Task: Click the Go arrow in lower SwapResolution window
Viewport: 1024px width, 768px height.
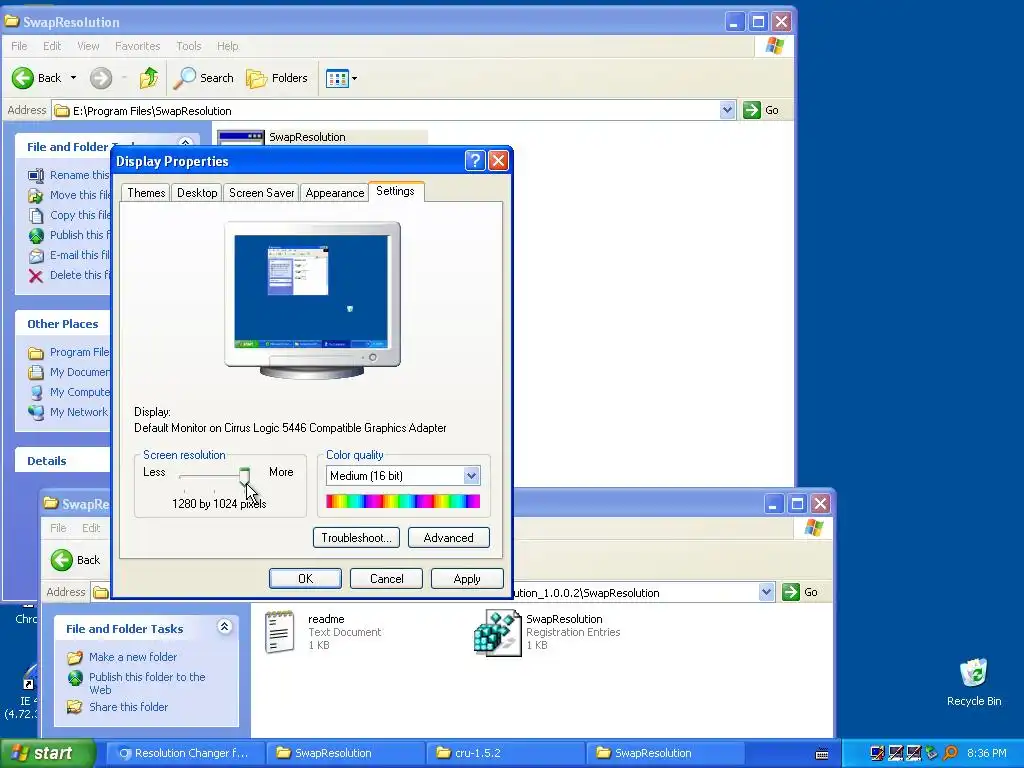Action: point(791,592)
